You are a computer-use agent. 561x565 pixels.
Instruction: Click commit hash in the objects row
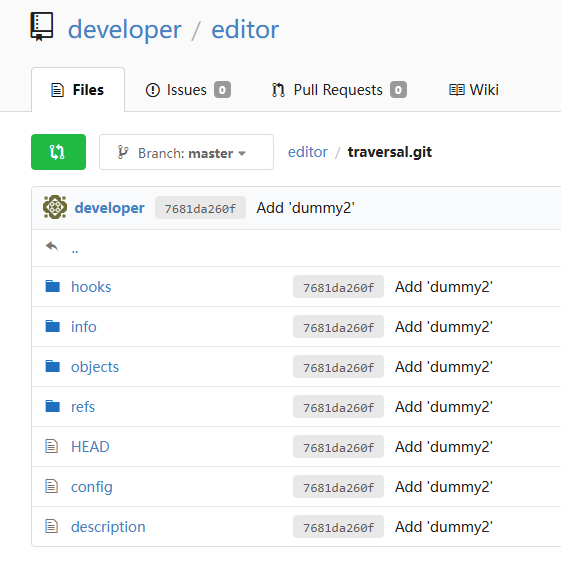(338, 367)
